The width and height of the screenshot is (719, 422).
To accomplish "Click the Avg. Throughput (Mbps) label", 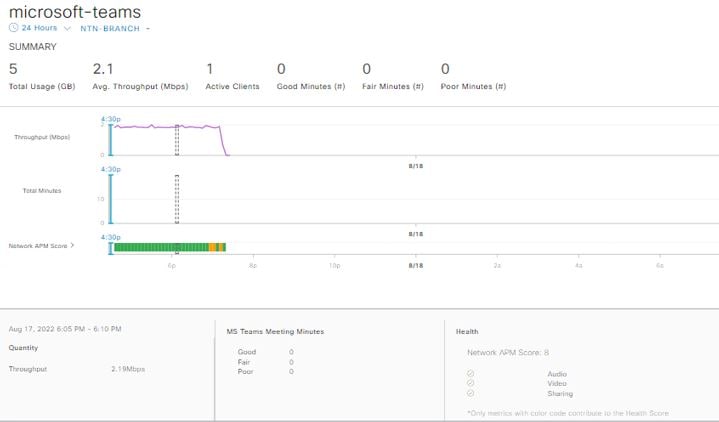I will coord(140,86).
